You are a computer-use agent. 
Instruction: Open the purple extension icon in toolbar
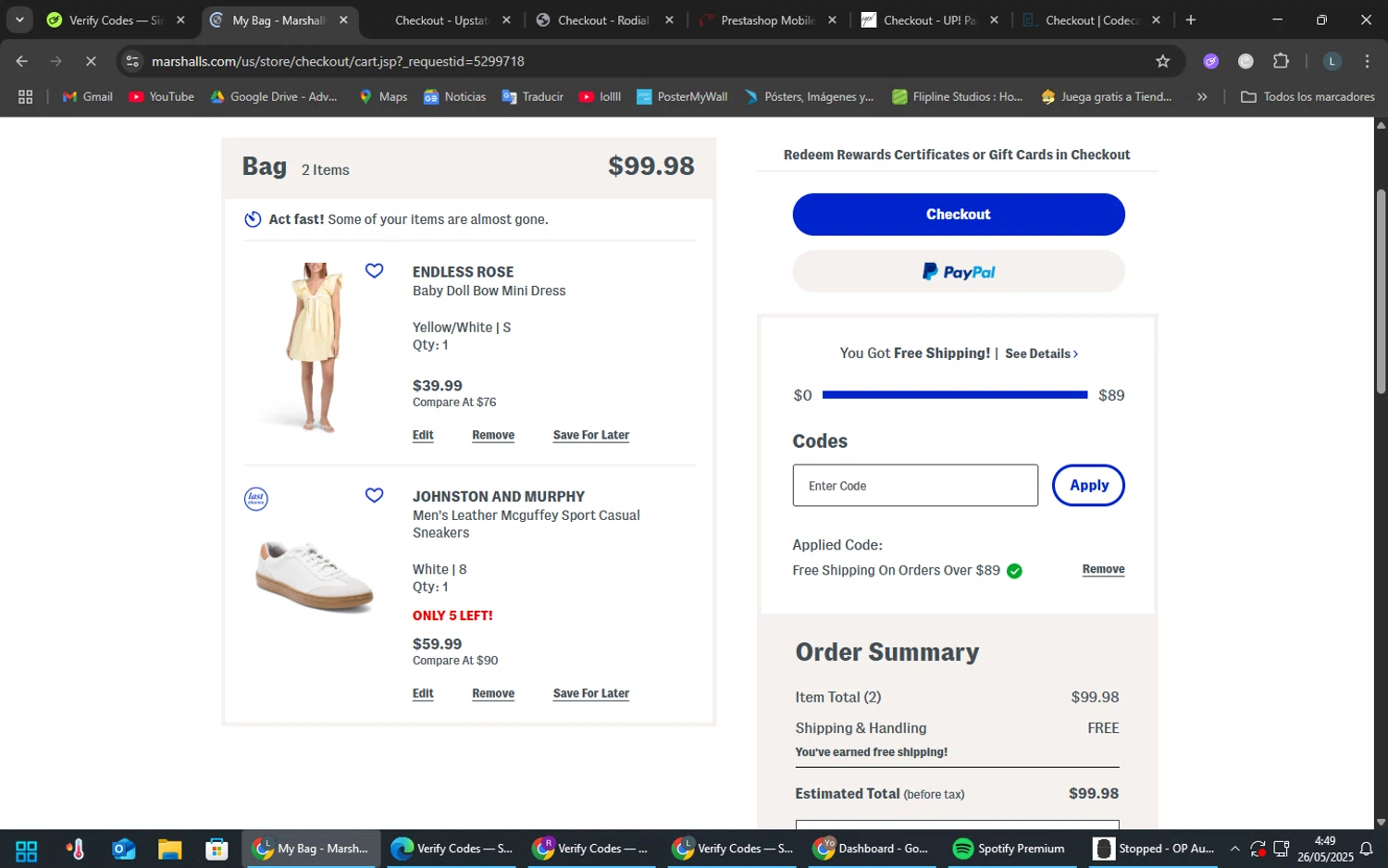(1211, 61)
